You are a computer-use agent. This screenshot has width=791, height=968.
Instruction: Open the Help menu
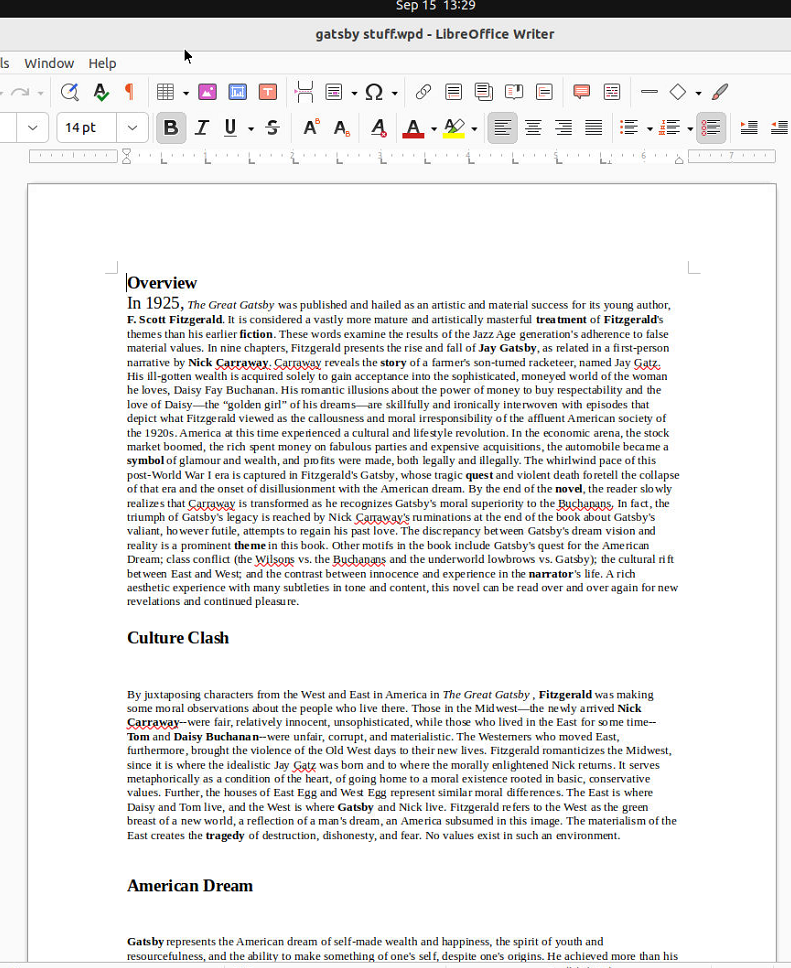[102, 63]
